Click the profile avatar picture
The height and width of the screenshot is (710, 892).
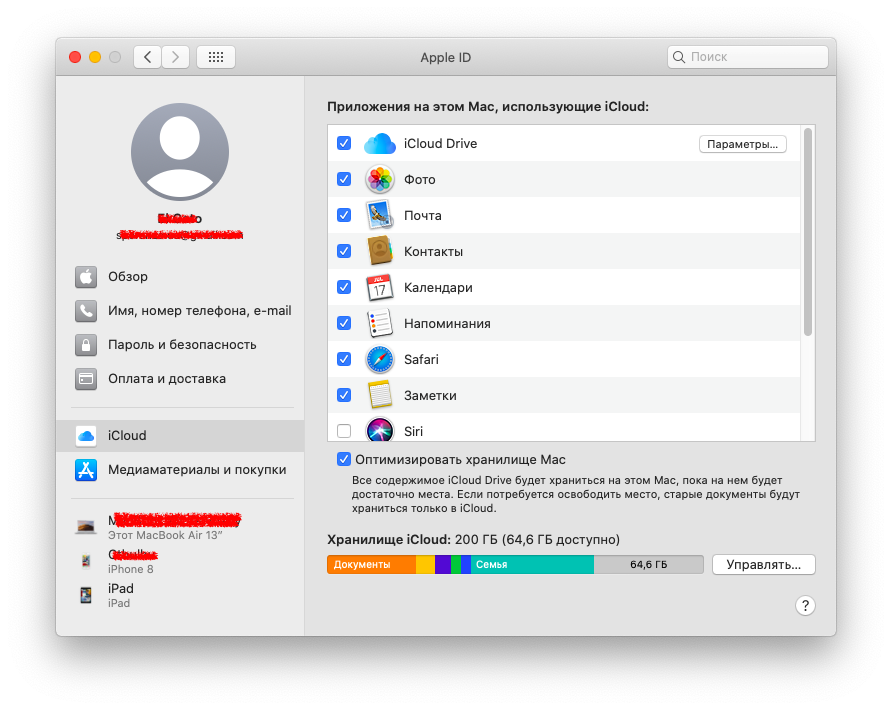point(180,152)
